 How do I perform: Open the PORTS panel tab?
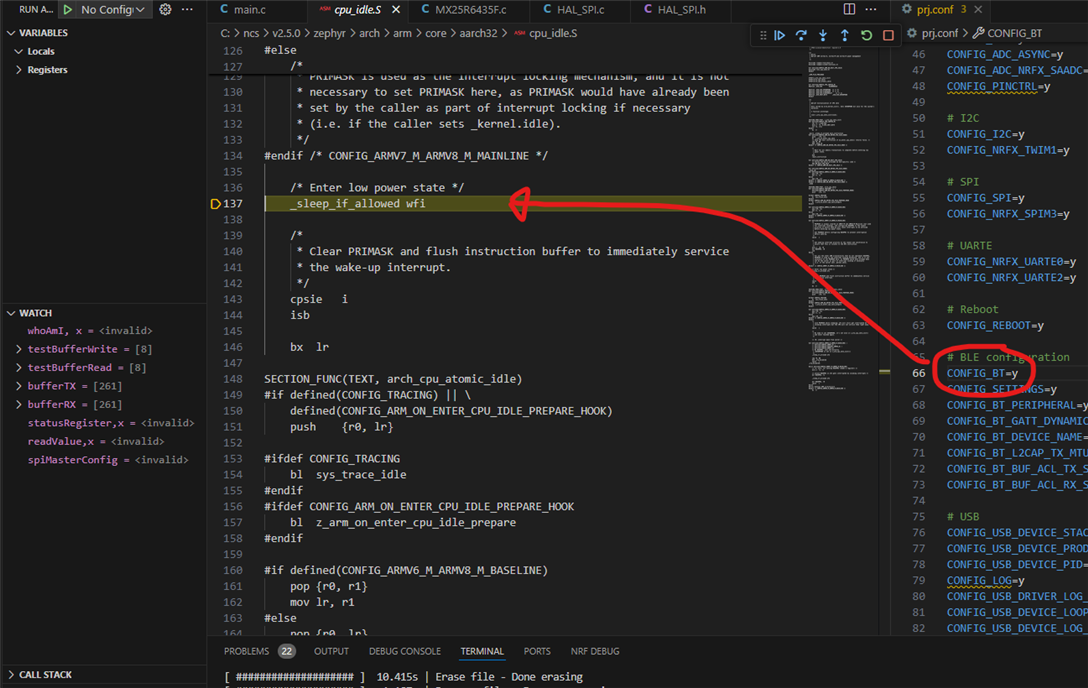click(x=537, y=651)
